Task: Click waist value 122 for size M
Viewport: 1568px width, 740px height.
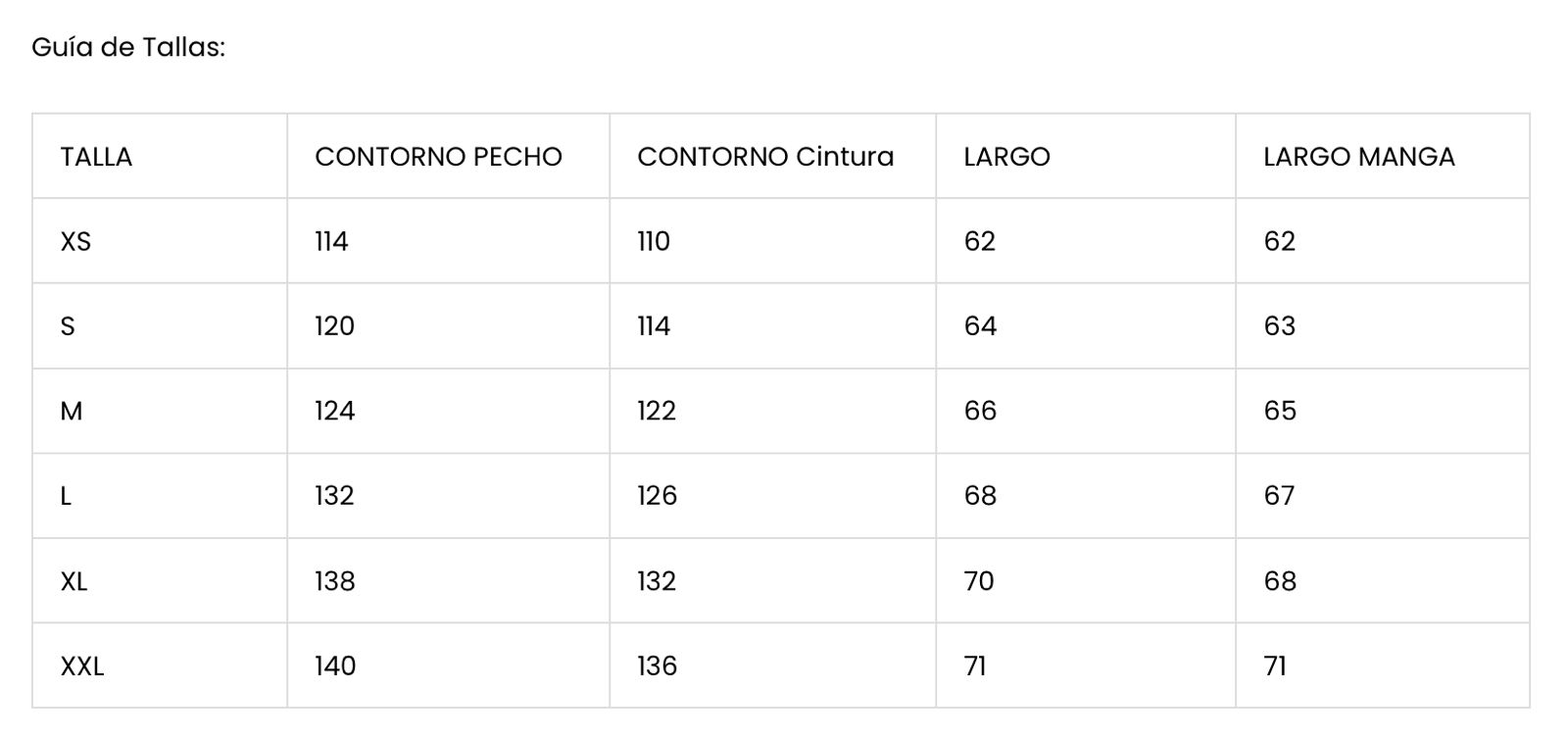Action: pyautogui.click(x=657, y=411)
